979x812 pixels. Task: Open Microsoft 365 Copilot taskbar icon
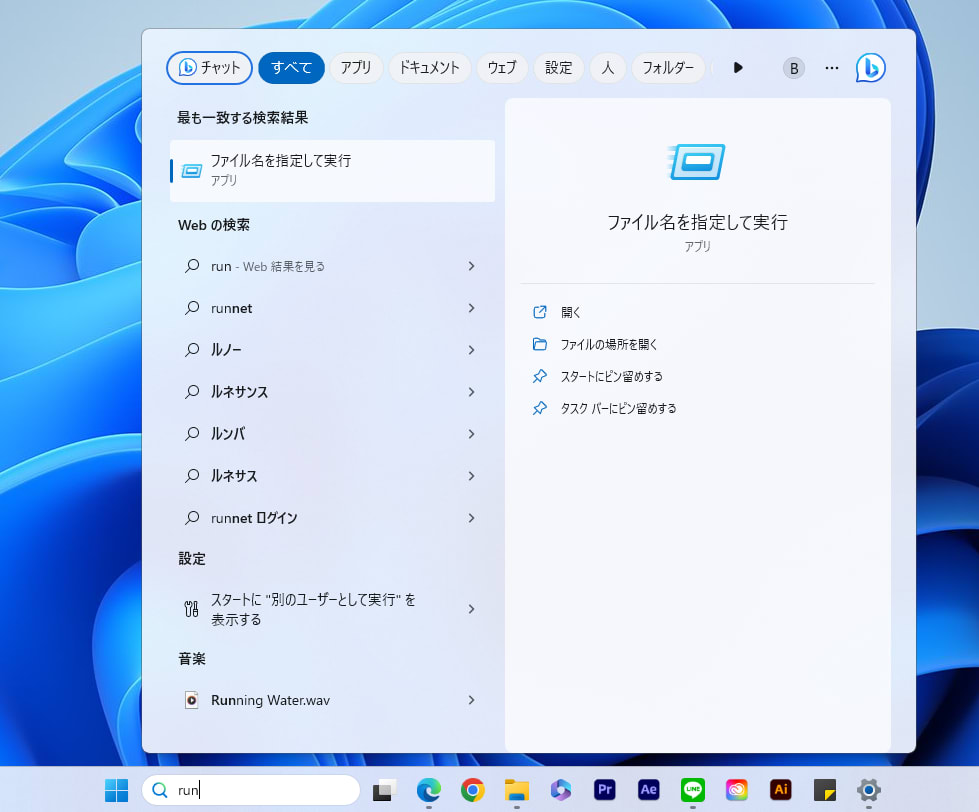tap(561, 790)
